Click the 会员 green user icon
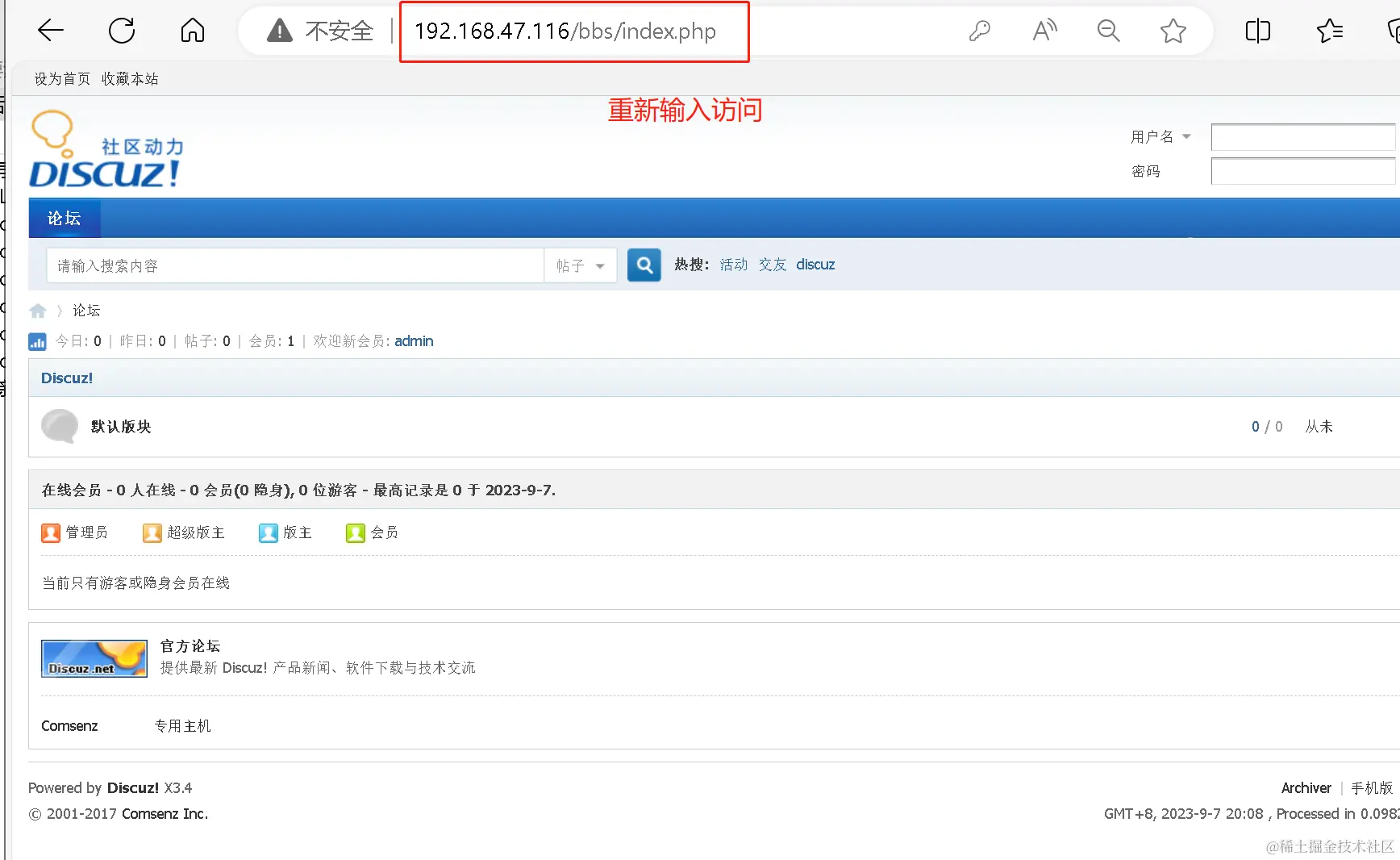1400x860 pixels. [356, 532]
